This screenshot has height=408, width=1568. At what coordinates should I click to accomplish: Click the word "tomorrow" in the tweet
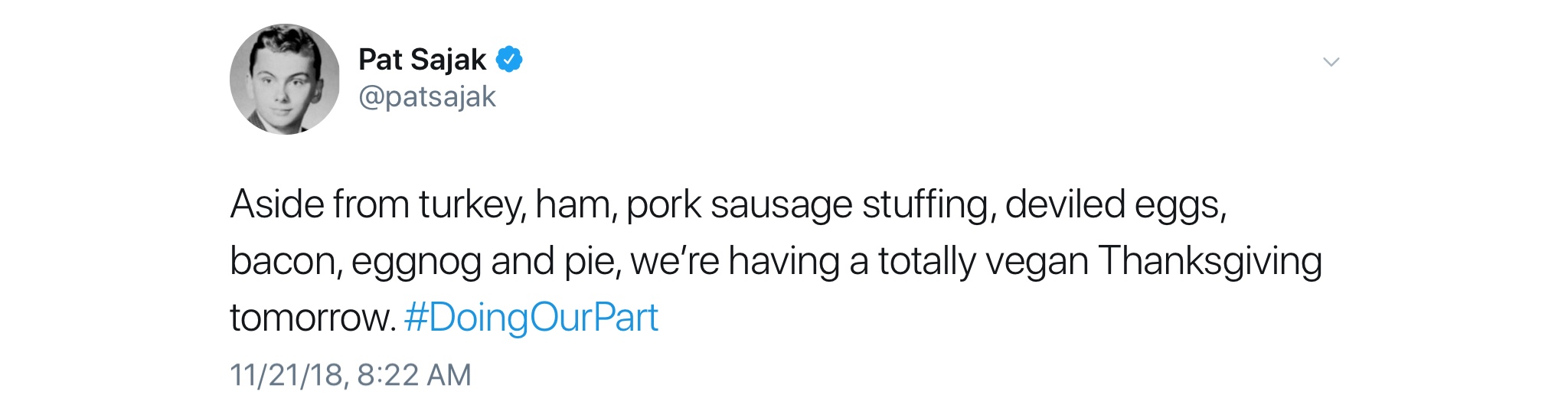311,318
